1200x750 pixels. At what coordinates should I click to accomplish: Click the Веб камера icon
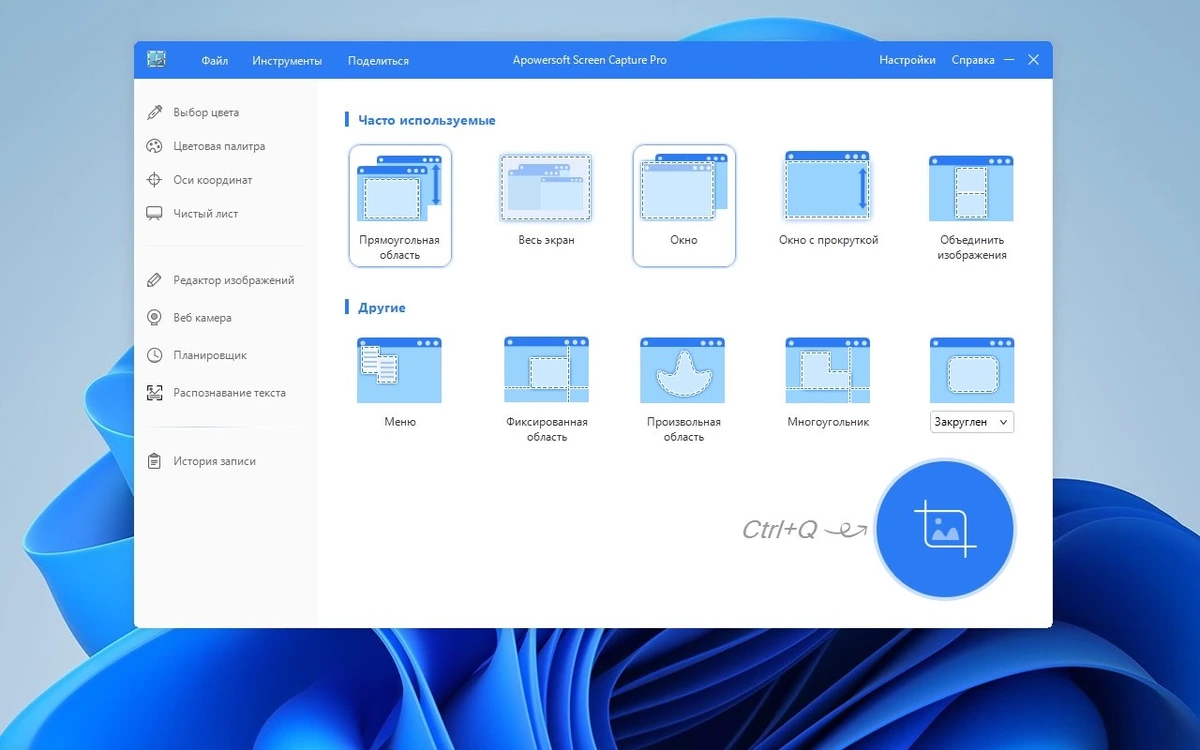[x=154, y=318]
